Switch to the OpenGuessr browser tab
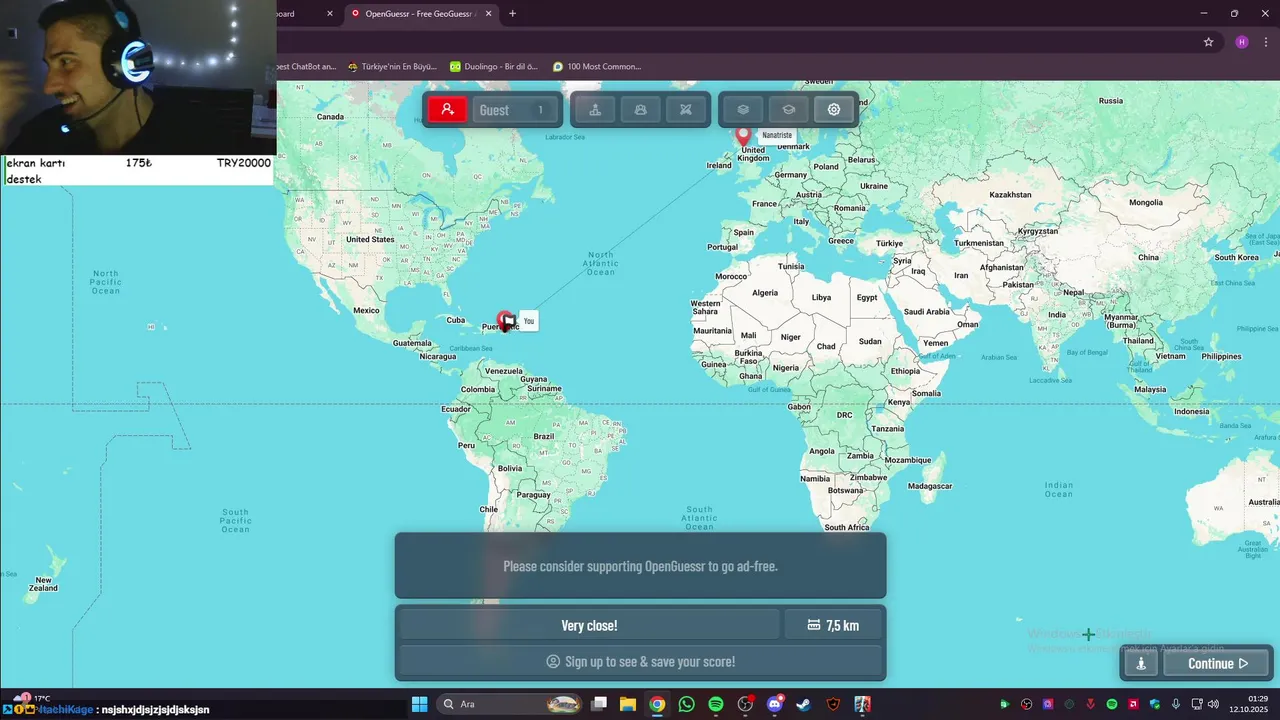 click(x=418, y=14)
